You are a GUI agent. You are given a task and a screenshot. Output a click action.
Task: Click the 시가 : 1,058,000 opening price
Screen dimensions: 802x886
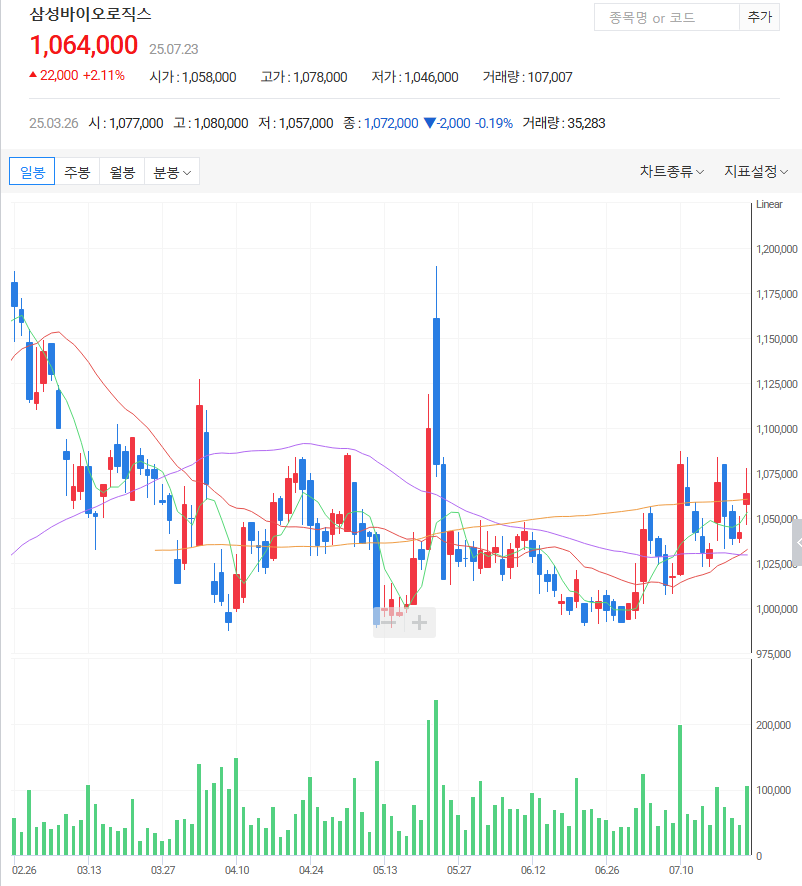coord(193,77)
